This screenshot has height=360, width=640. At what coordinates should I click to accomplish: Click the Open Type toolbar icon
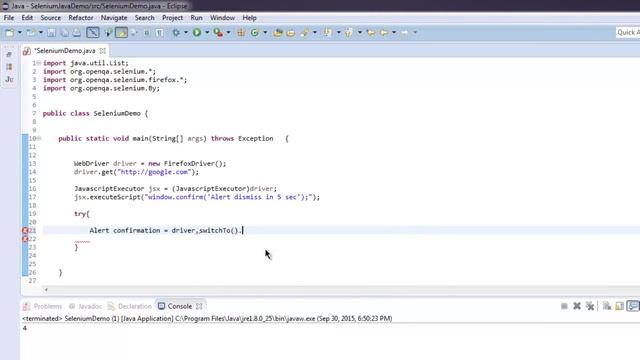point(278,32)
